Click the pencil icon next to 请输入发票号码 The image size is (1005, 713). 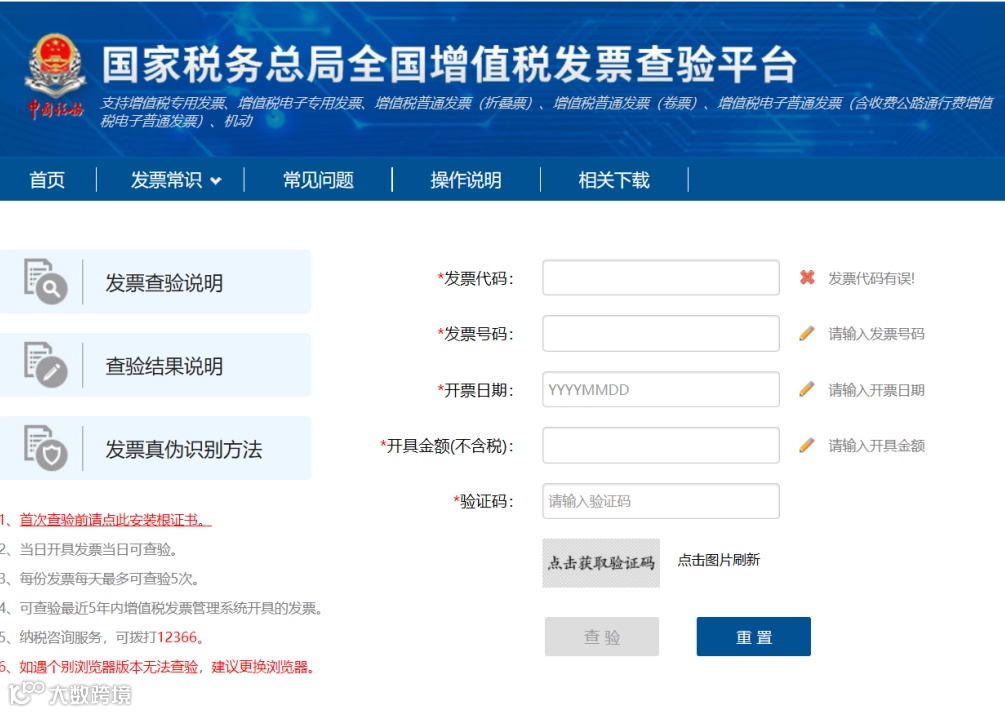click(x=807, y=333)
